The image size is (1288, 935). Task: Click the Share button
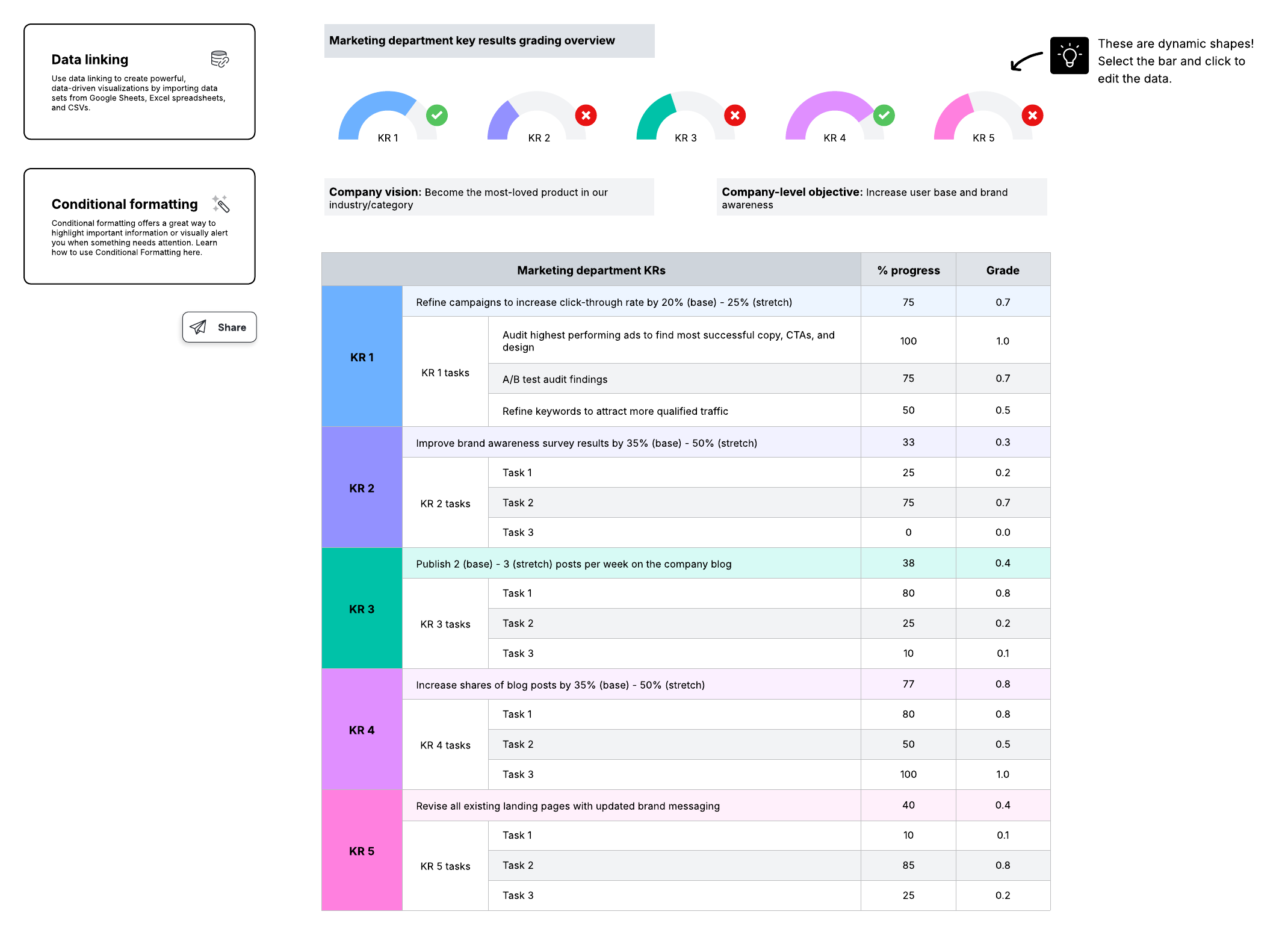[x=219, y=327]
